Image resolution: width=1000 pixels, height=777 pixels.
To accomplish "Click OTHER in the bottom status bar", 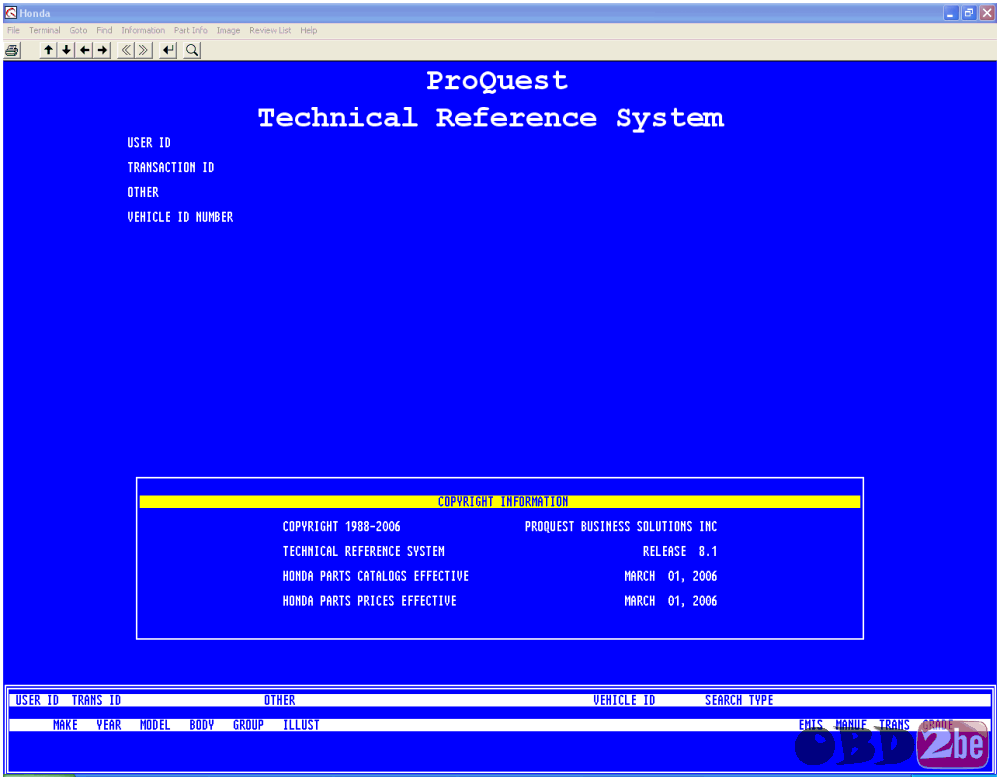I will tap(280, 700).
